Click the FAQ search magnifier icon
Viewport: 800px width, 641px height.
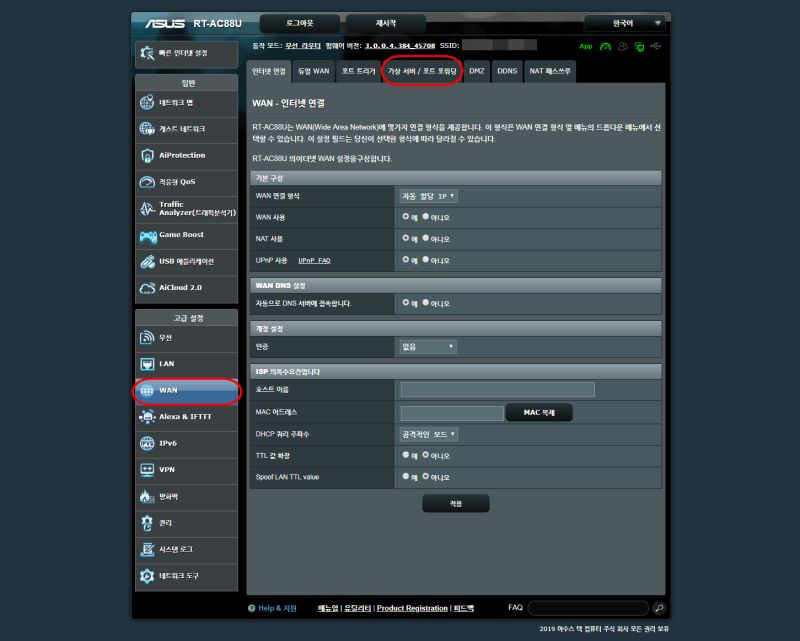point(659,608)
